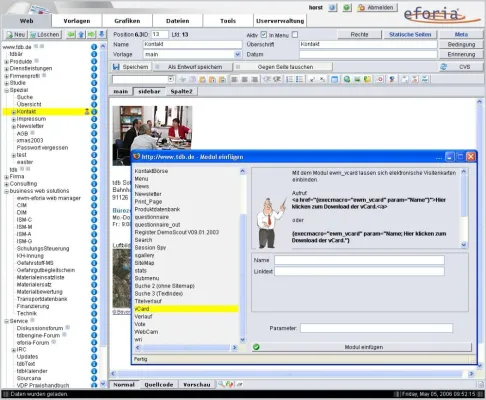This screenshot has height=400, width=486.
Task: Collapse the business web solutions node
Action: coord(6,191)
